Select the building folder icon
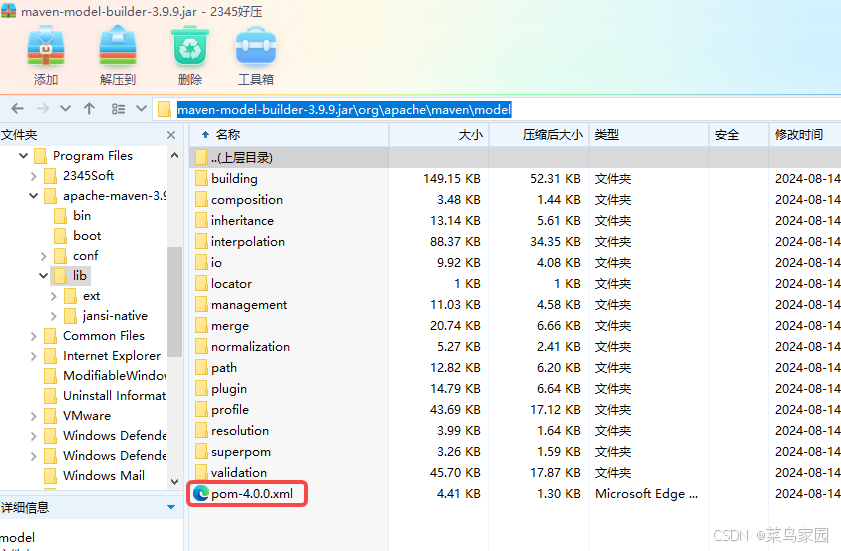The height and width of the screenshot is (551, 841). (201, 178)
